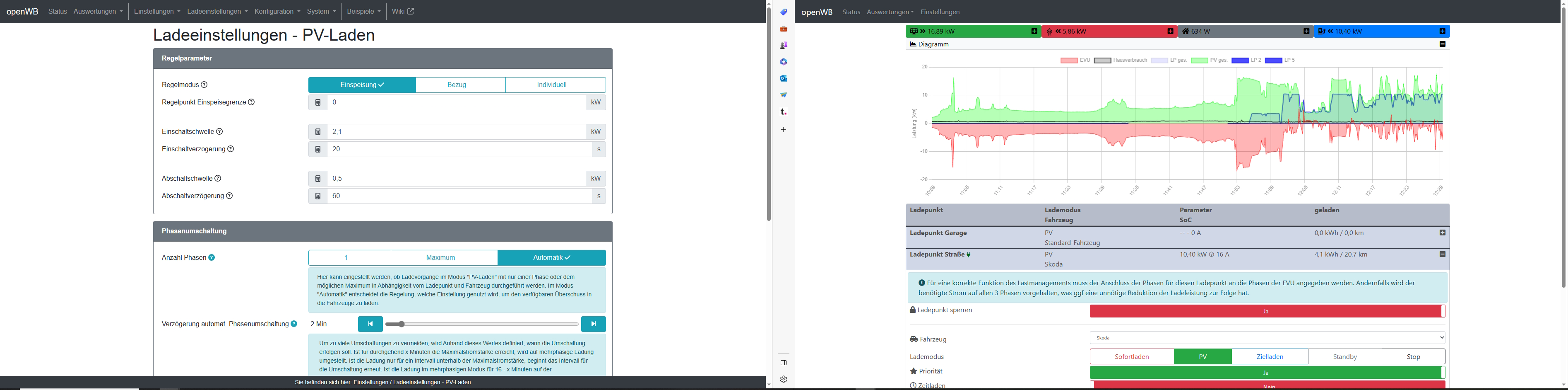The height and width of the screenshot is (390, 1568).
Task: Open sidebar settings gear
Action: pyautogui.click(x=784, y=379)
